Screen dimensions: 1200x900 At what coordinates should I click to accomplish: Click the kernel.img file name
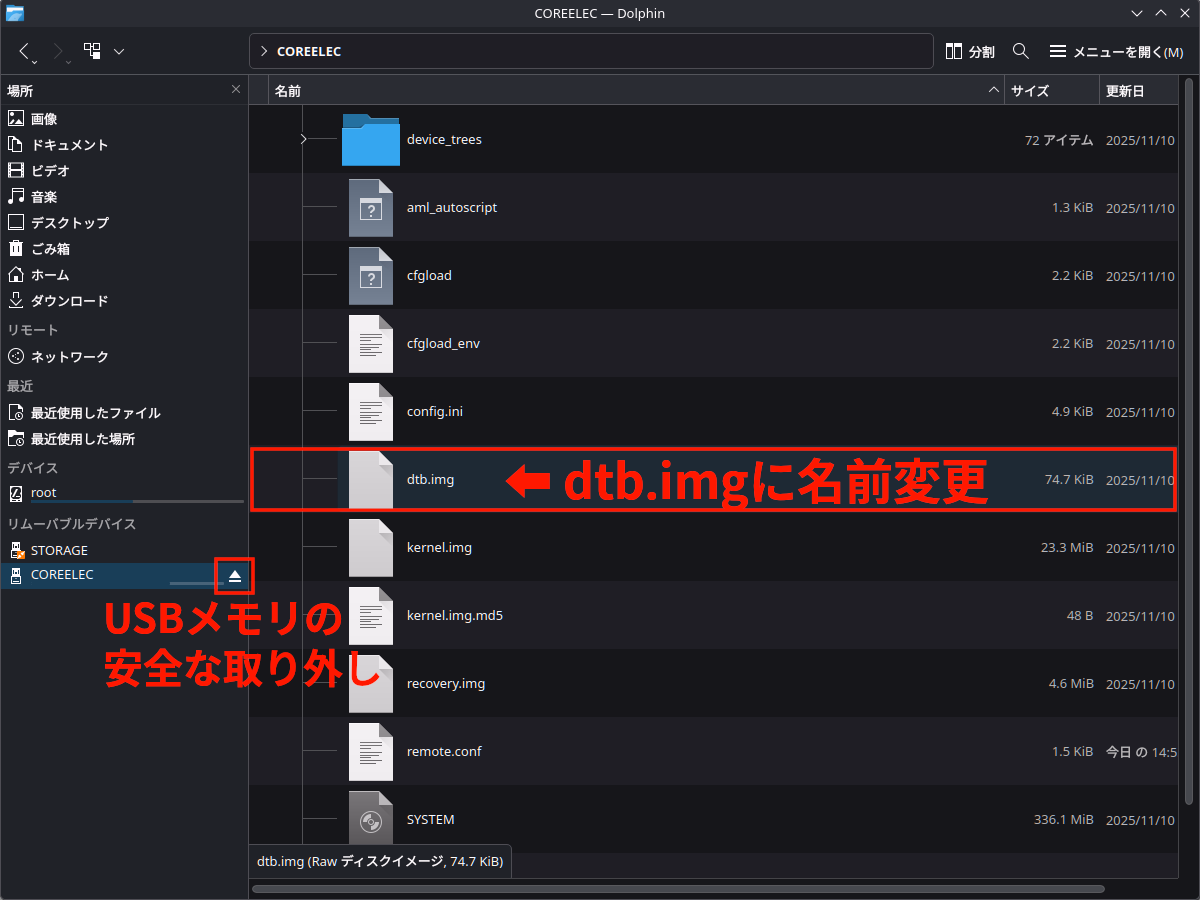tap(439, 547)
